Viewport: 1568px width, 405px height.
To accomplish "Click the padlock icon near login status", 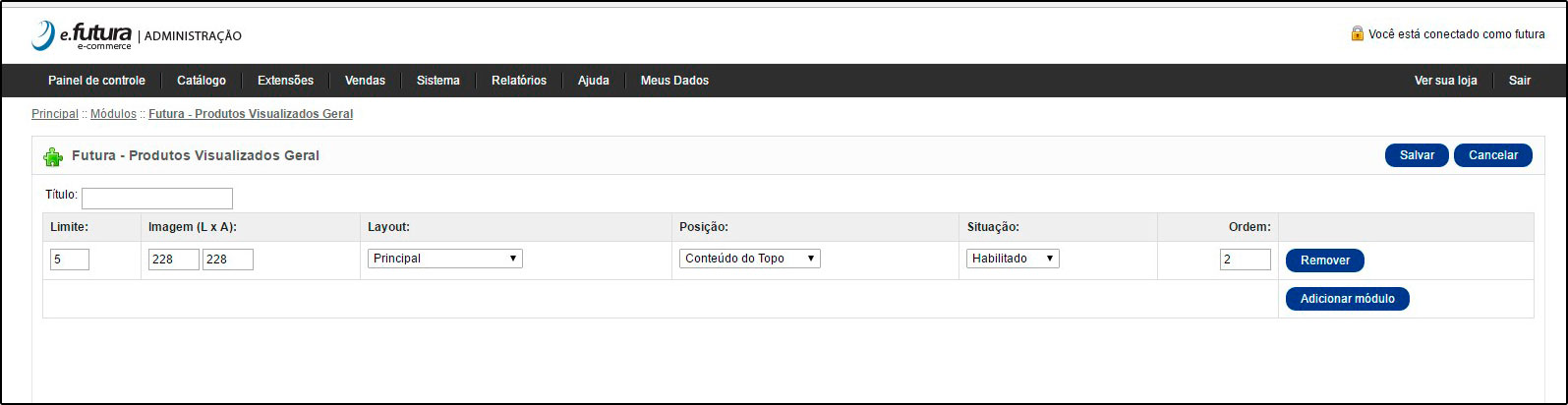I will (1357, 33).
